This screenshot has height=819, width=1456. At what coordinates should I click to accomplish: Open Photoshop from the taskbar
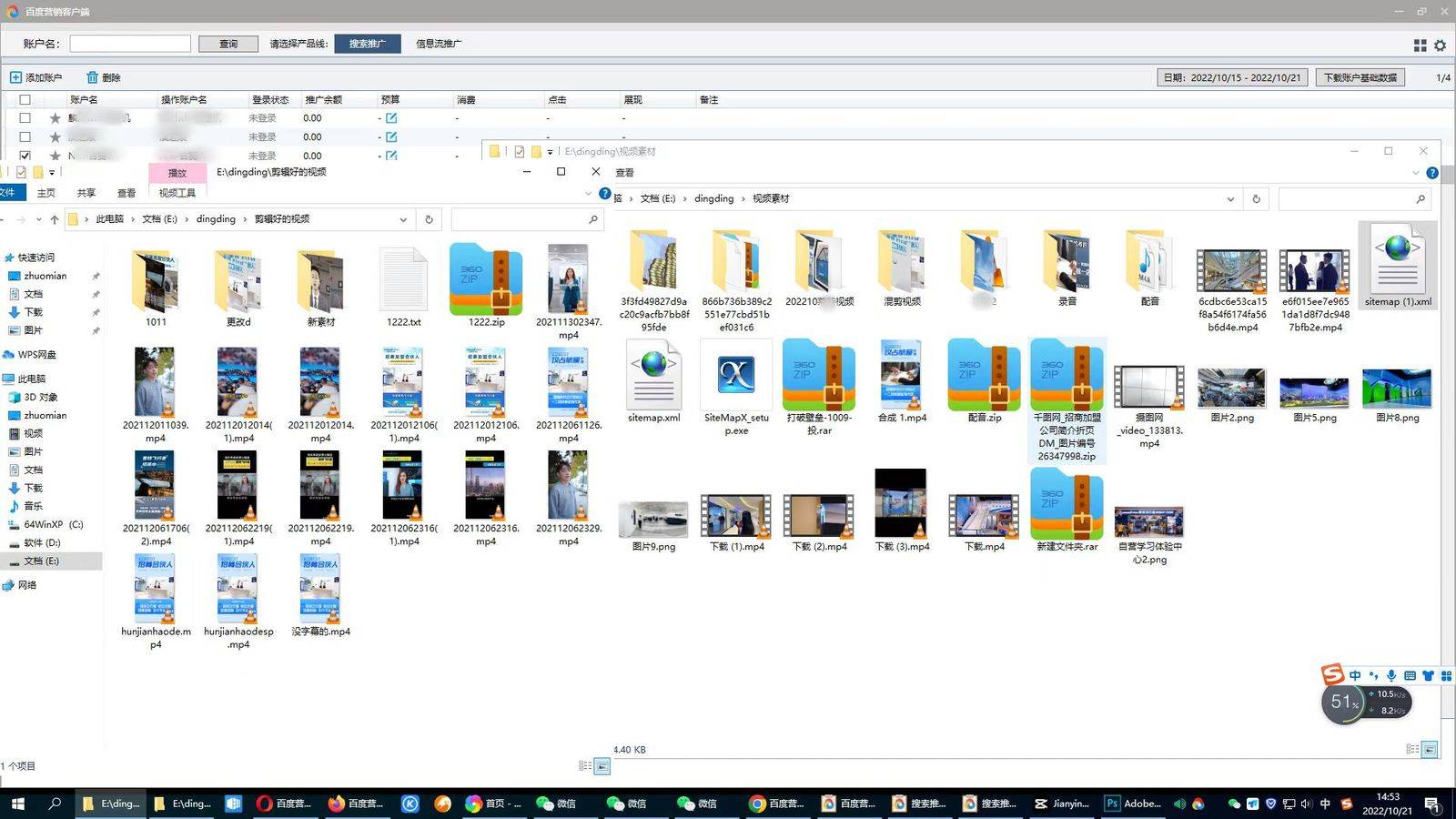click(x=1133, y=804)
